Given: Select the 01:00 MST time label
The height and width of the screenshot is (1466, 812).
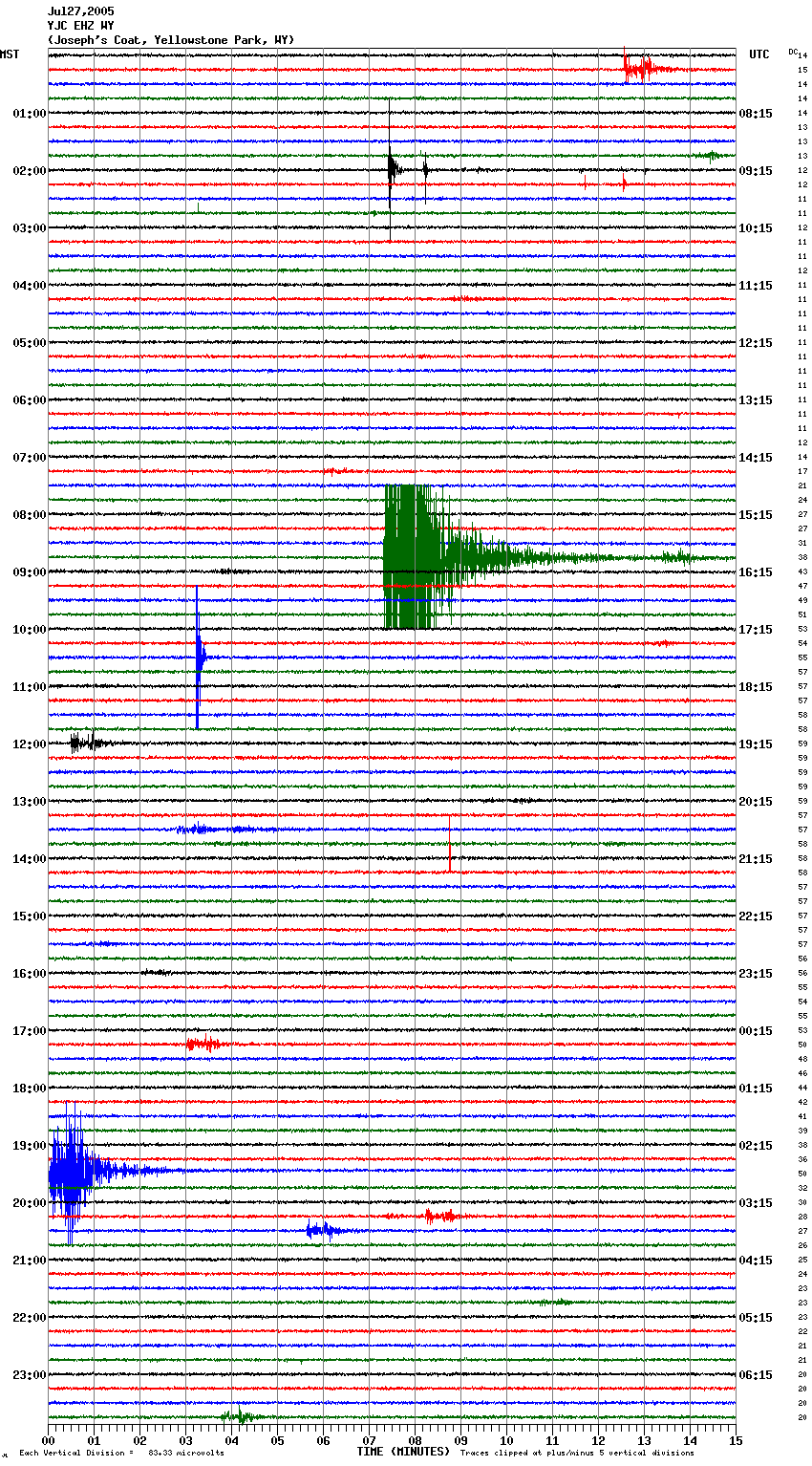Looking at the screenshot, I should tap(30, 114).
